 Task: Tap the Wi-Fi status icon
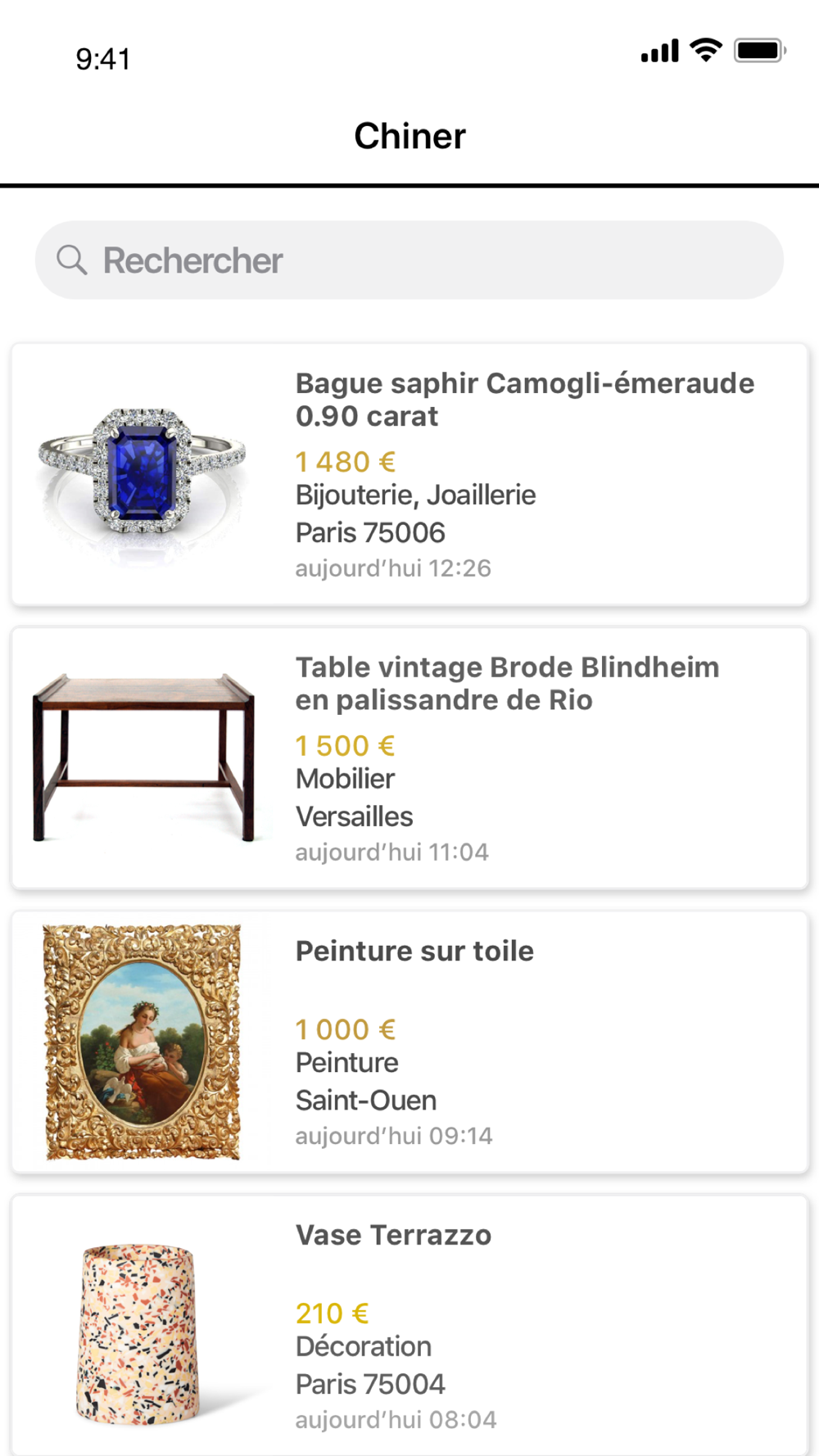tap(706, 50)
